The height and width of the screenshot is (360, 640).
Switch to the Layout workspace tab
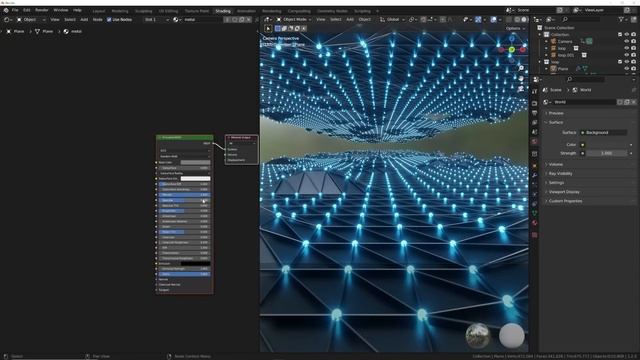point(99,11)
